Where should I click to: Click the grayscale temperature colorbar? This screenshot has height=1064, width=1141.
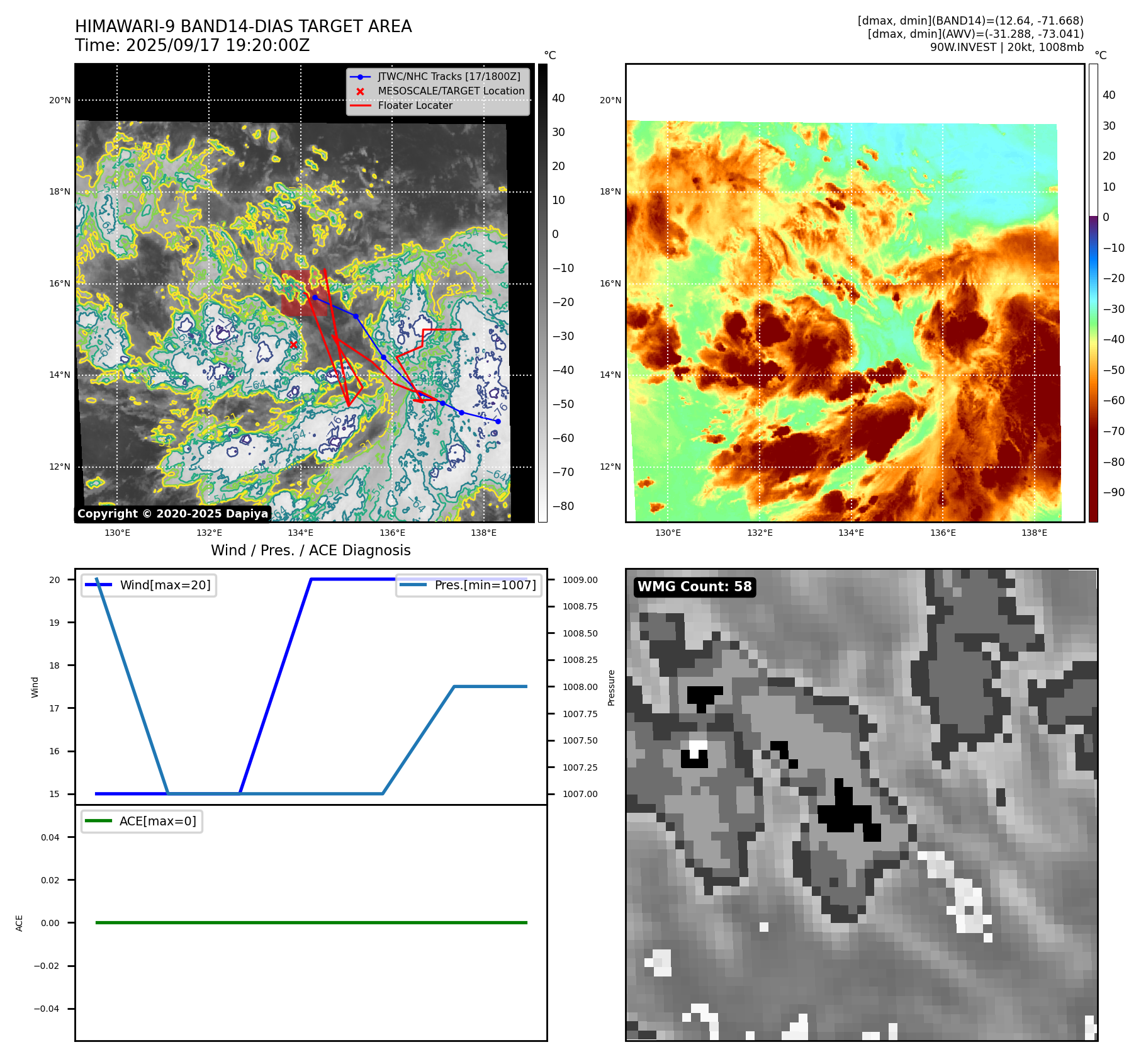[x=542, y=293]
